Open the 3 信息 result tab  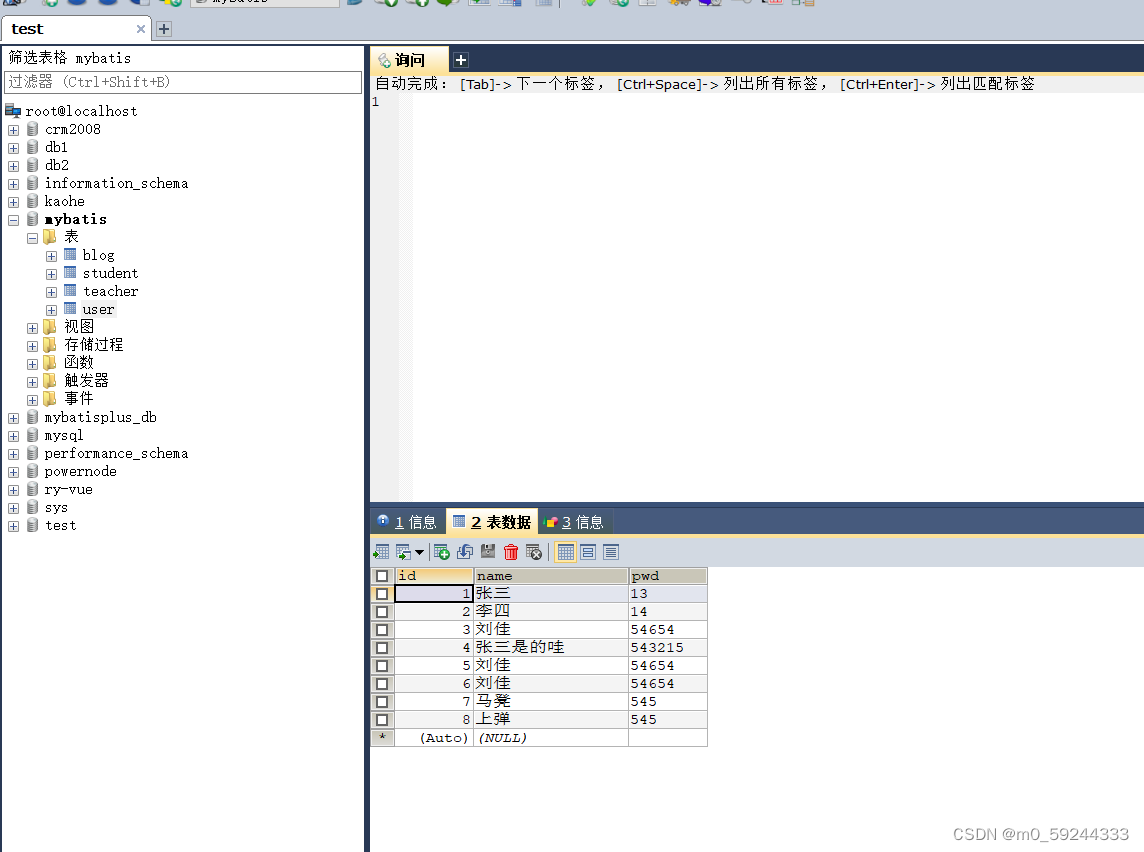click(576, 522)
